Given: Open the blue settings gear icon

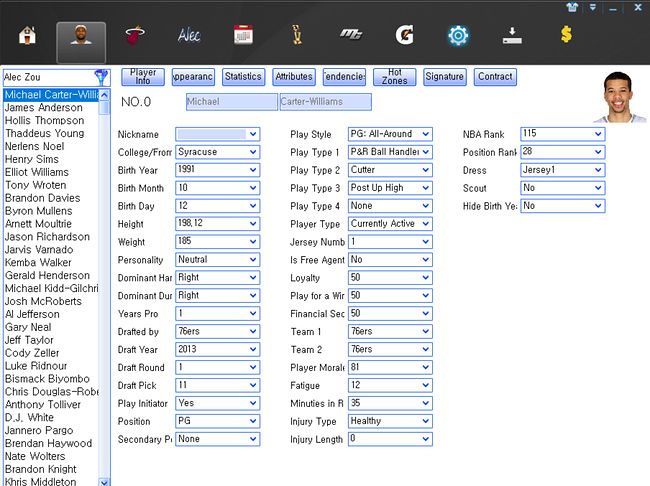Looking at the screenshot, I should tap(458, 37).
